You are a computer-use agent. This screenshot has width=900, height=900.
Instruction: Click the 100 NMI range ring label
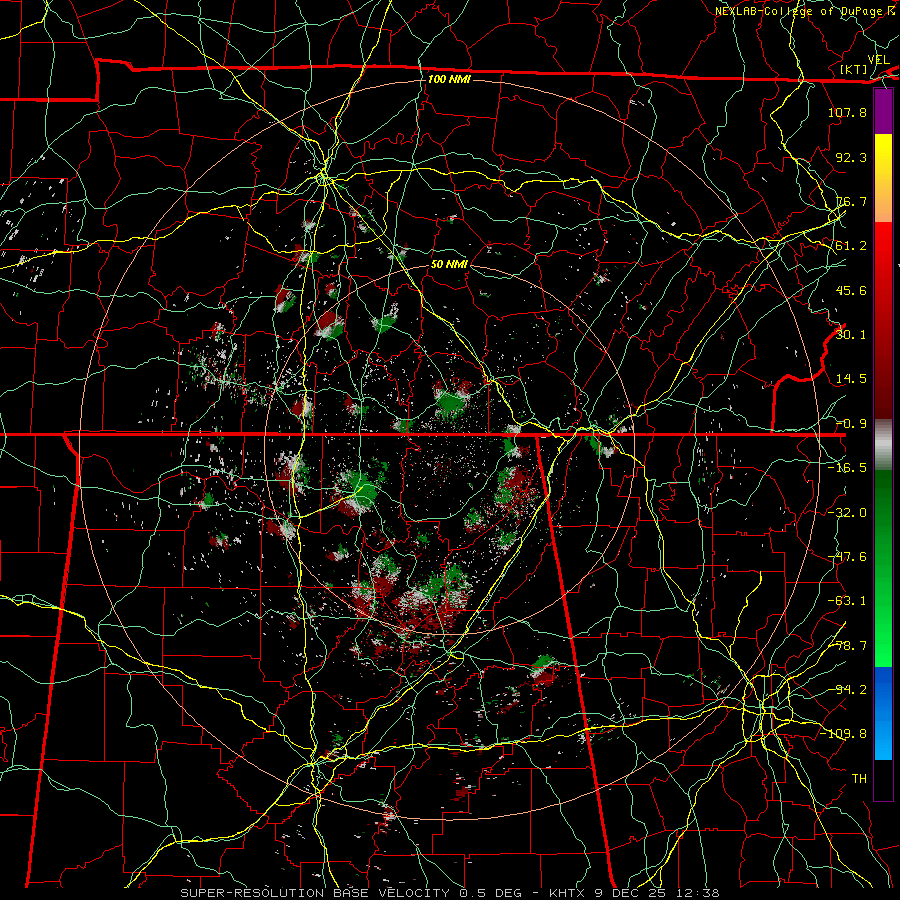point(449,79)
